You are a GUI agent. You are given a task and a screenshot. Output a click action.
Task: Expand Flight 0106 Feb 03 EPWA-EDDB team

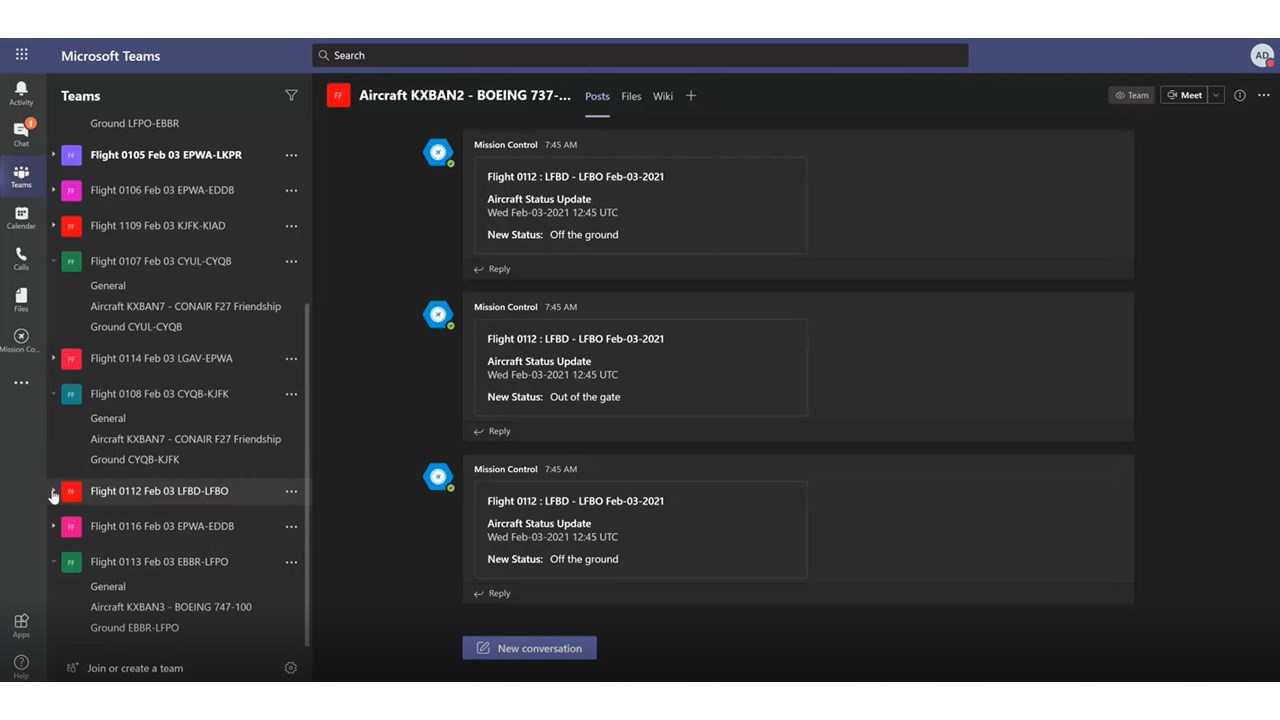(54, 190)
